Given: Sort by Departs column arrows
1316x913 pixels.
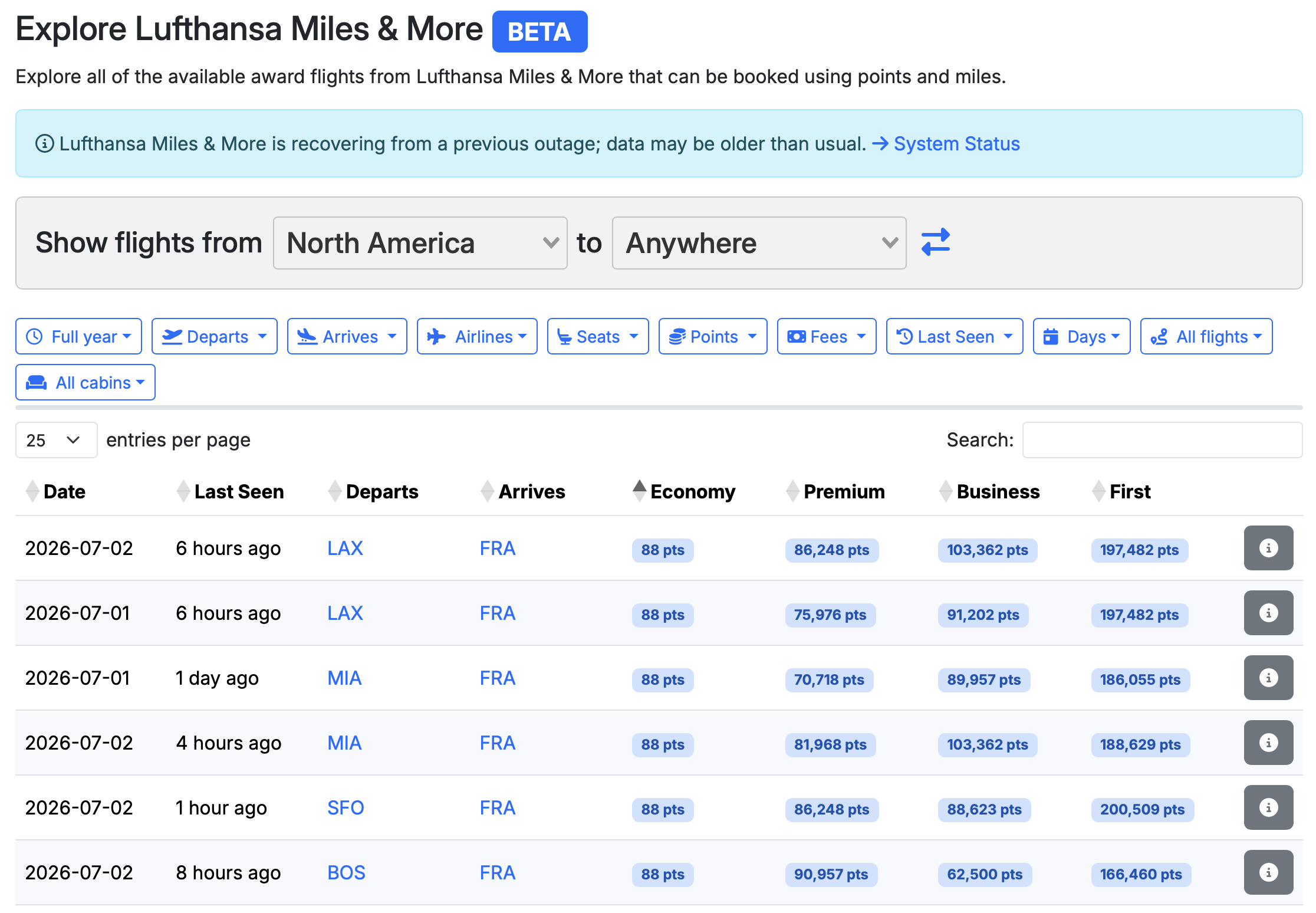Looking at the screenshot, I should pos(335,491).
